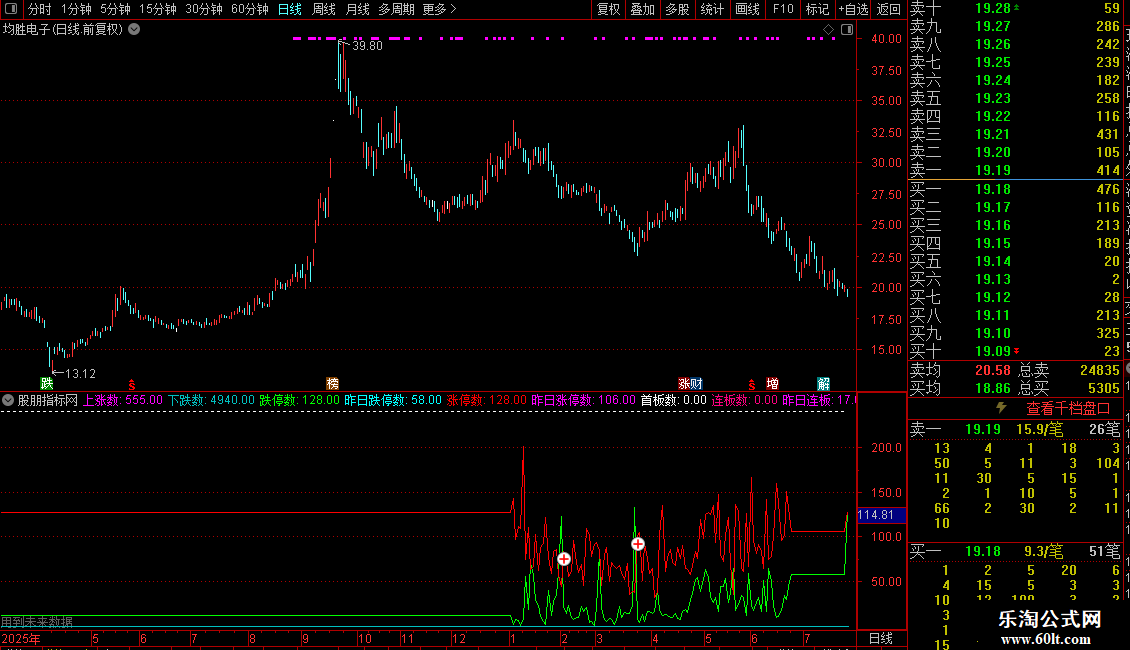Click the 标记 mark button
Image resolution: width=1130 pixels, height=650 pixels.
point(817,9)
